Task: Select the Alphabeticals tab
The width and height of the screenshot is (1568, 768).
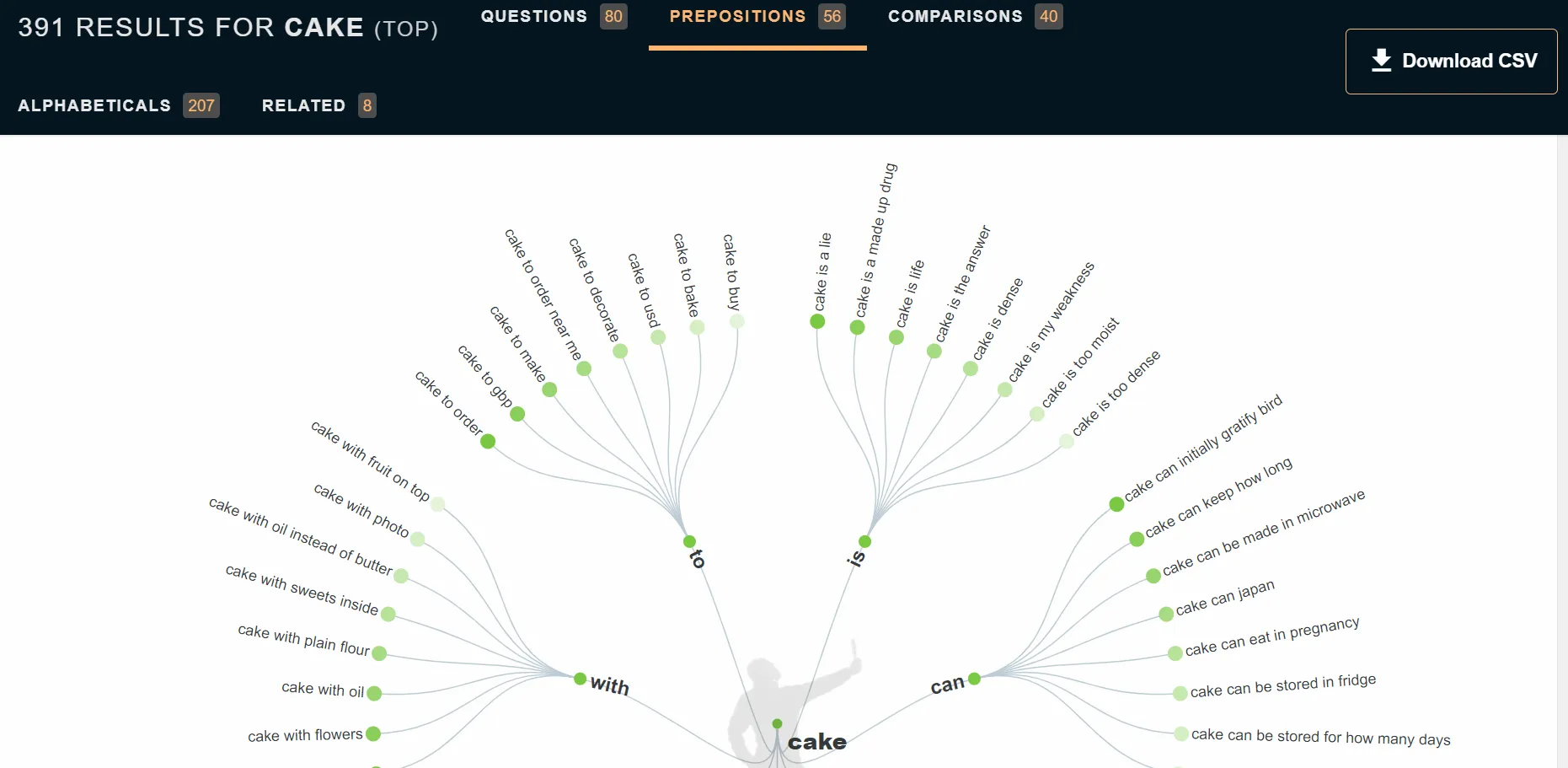Action: tap(118, 105)
